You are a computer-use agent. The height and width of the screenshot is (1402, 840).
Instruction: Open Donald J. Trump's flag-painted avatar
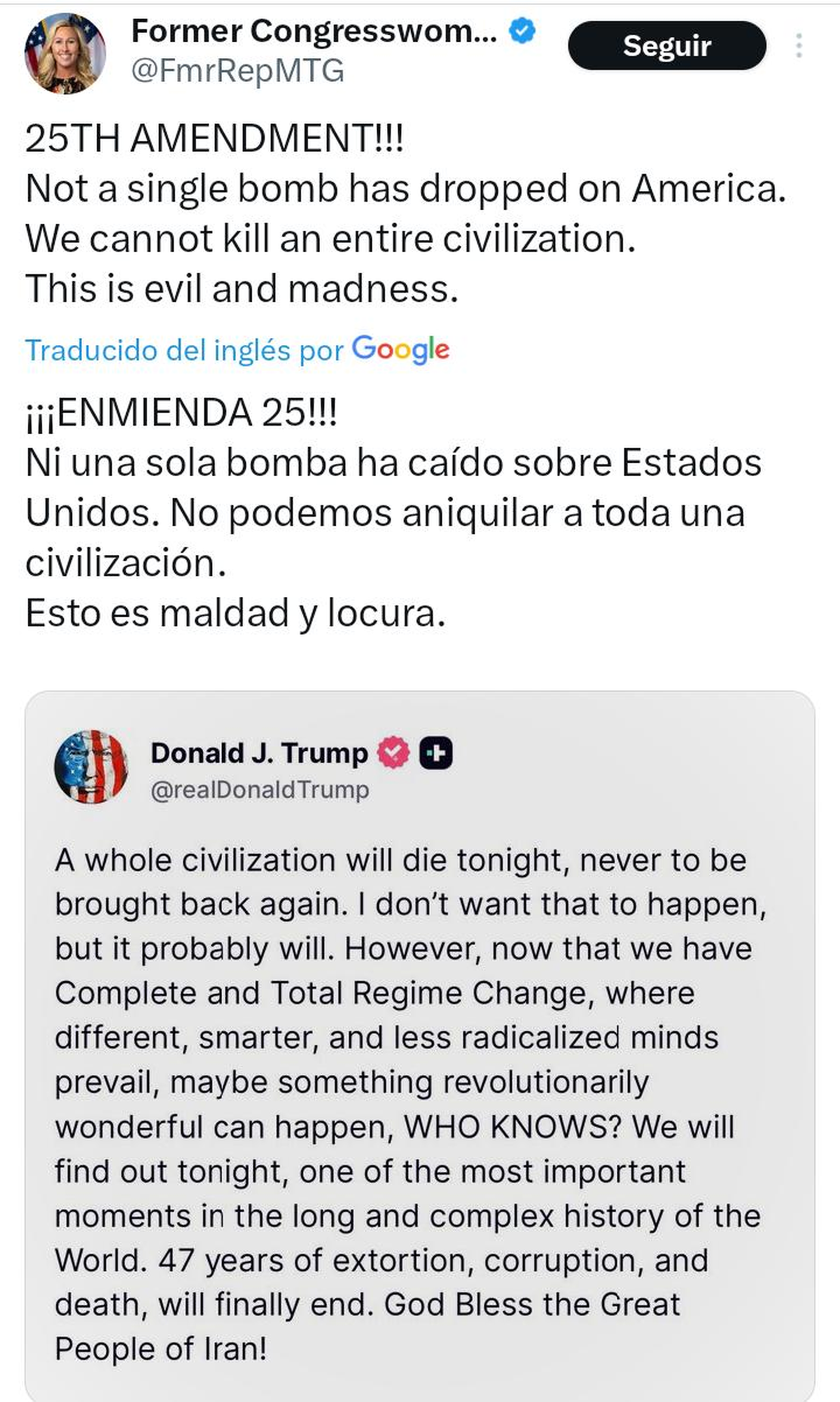click(x=91, y=766)
